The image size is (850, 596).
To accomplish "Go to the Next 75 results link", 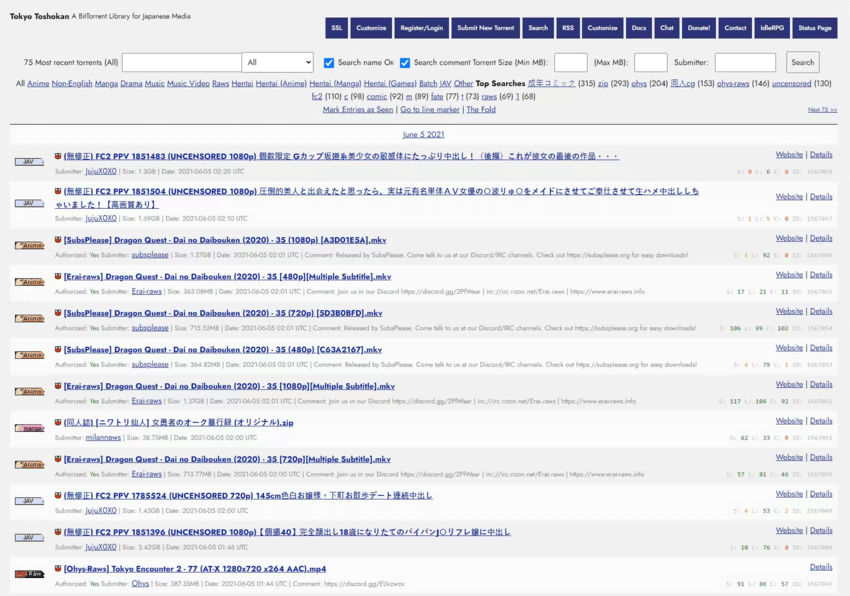I will pos(822,110).
